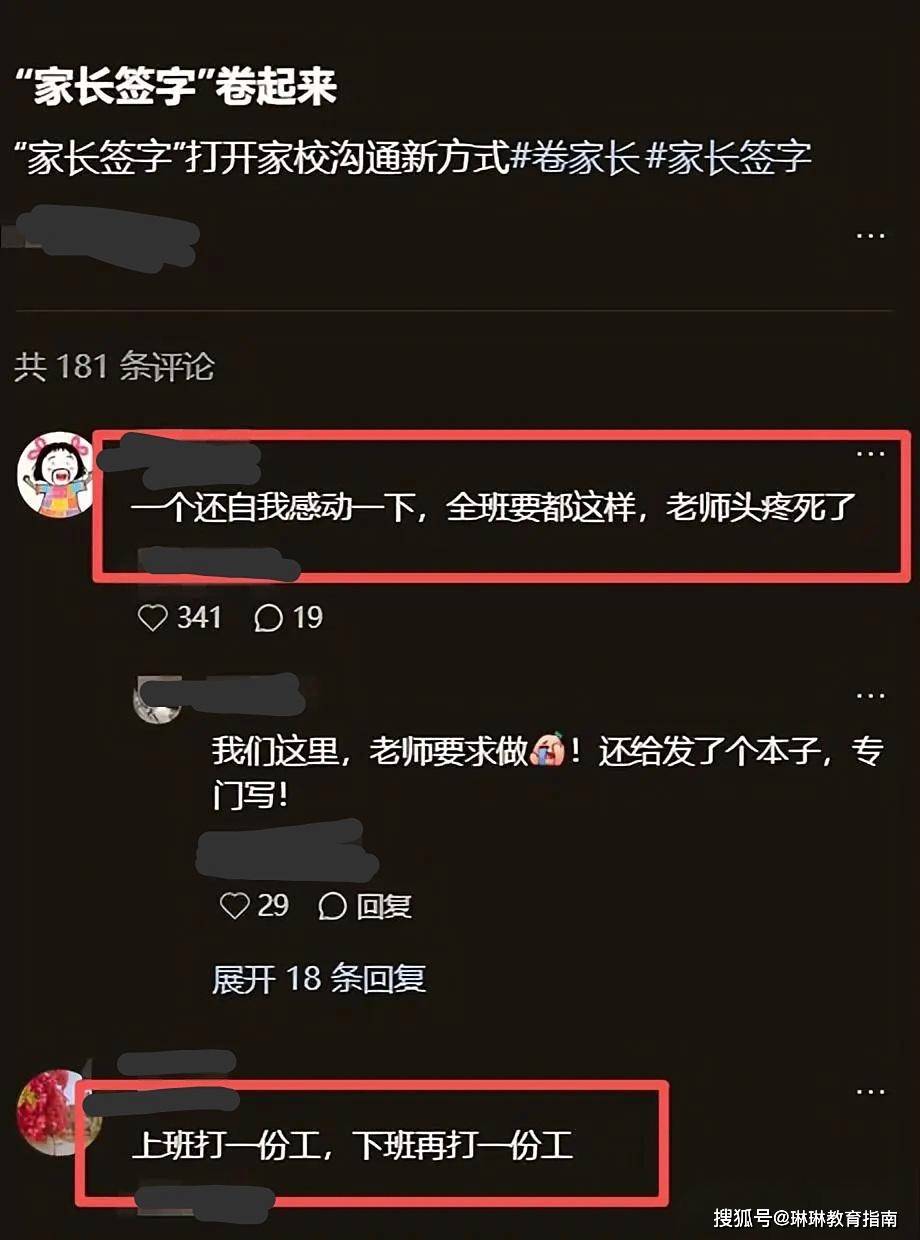Expand 展开 18 条回复
Viewport: 920px width, 1240px height.
tap(319, 978)
